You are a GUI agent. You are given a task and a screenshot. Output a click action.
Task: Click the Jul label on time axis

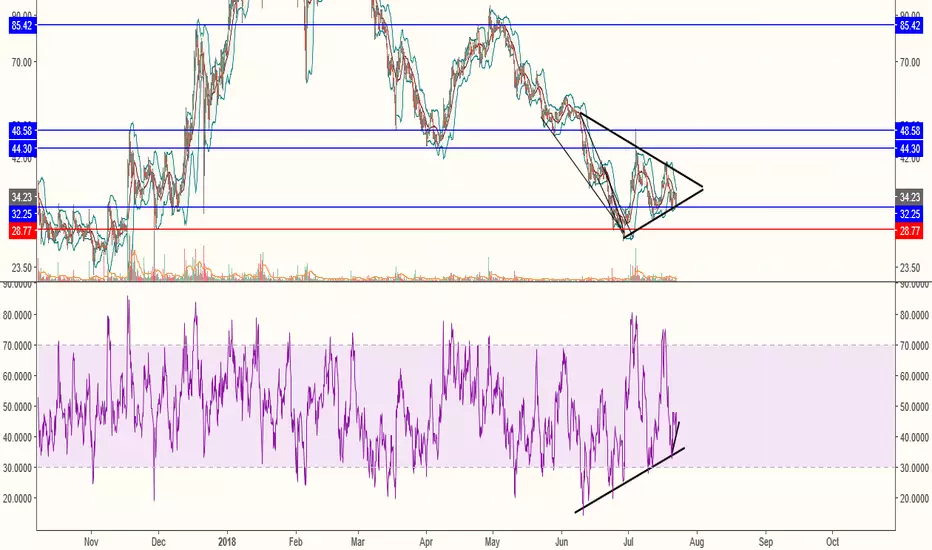(x=628, y=542)
